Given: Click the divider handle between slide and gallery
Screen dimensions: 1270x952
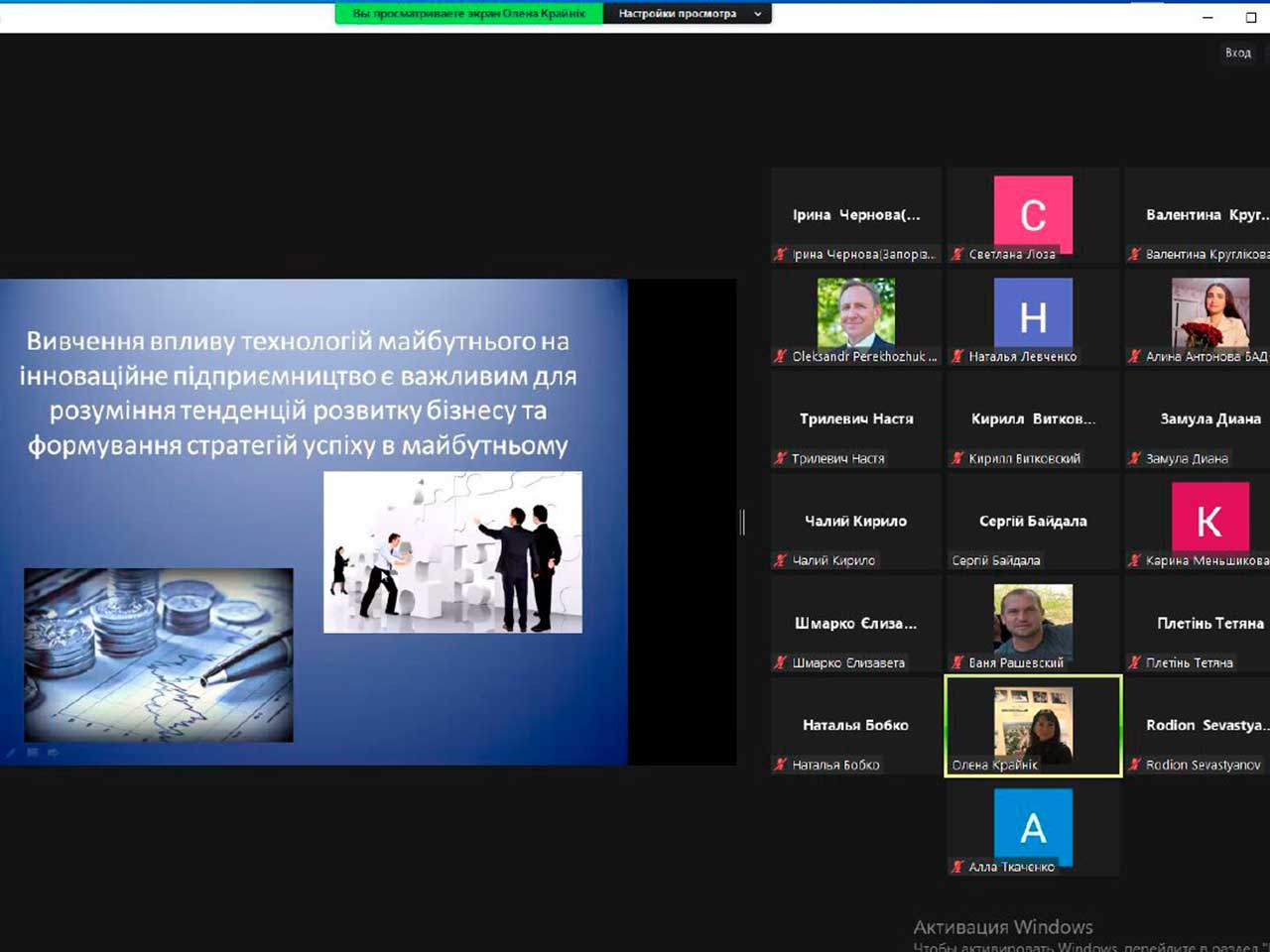Looking at the screenshot, I should click(742, 522).
